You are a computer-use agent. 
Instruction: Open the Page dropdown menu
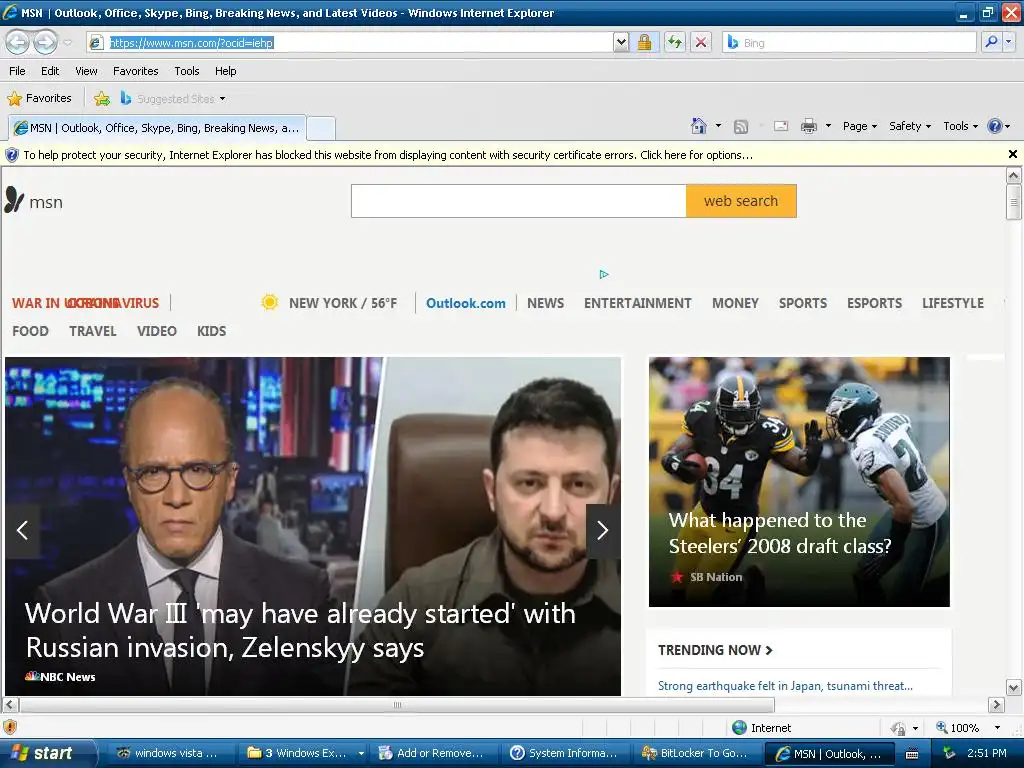click(859, 126)
